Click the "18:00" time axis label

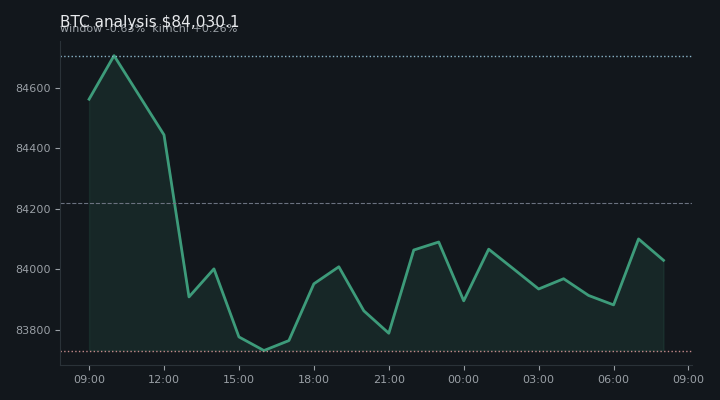pyautogui.click(x=314, y=379)
